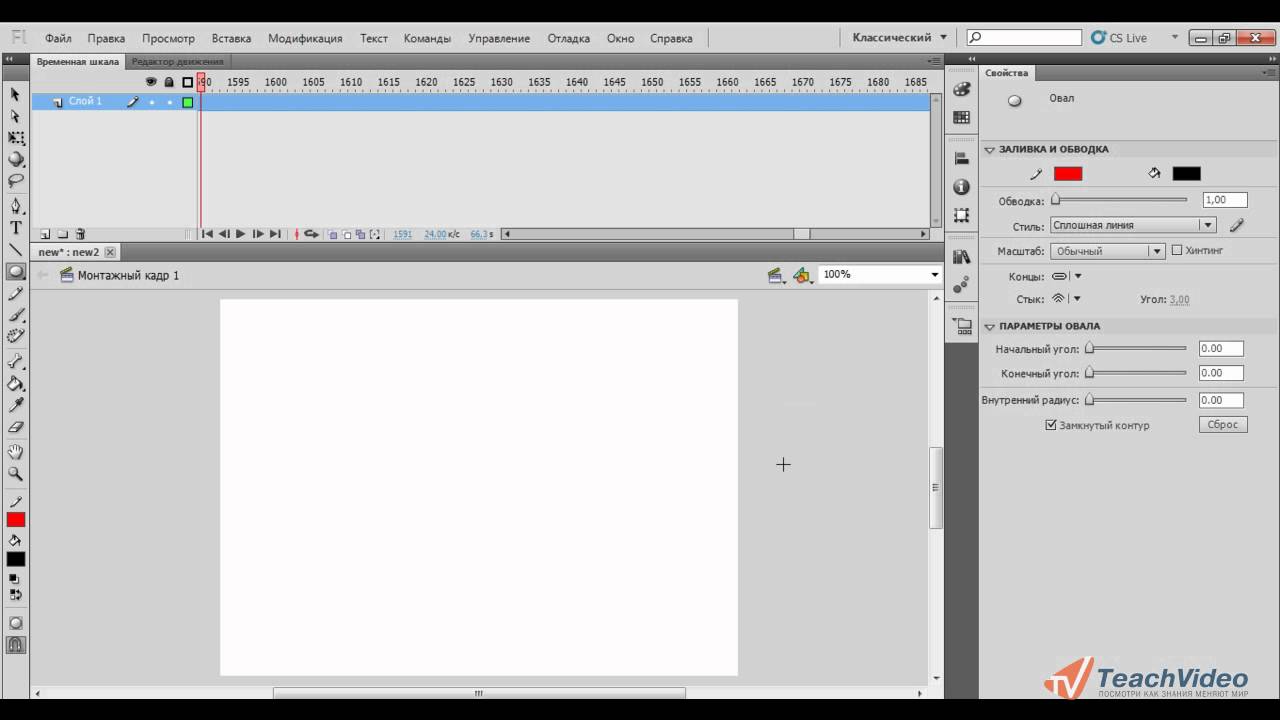The height and width of the screenshot is (720, 1280).
Task: Open the Справка menu
Action: pos(671,38)
